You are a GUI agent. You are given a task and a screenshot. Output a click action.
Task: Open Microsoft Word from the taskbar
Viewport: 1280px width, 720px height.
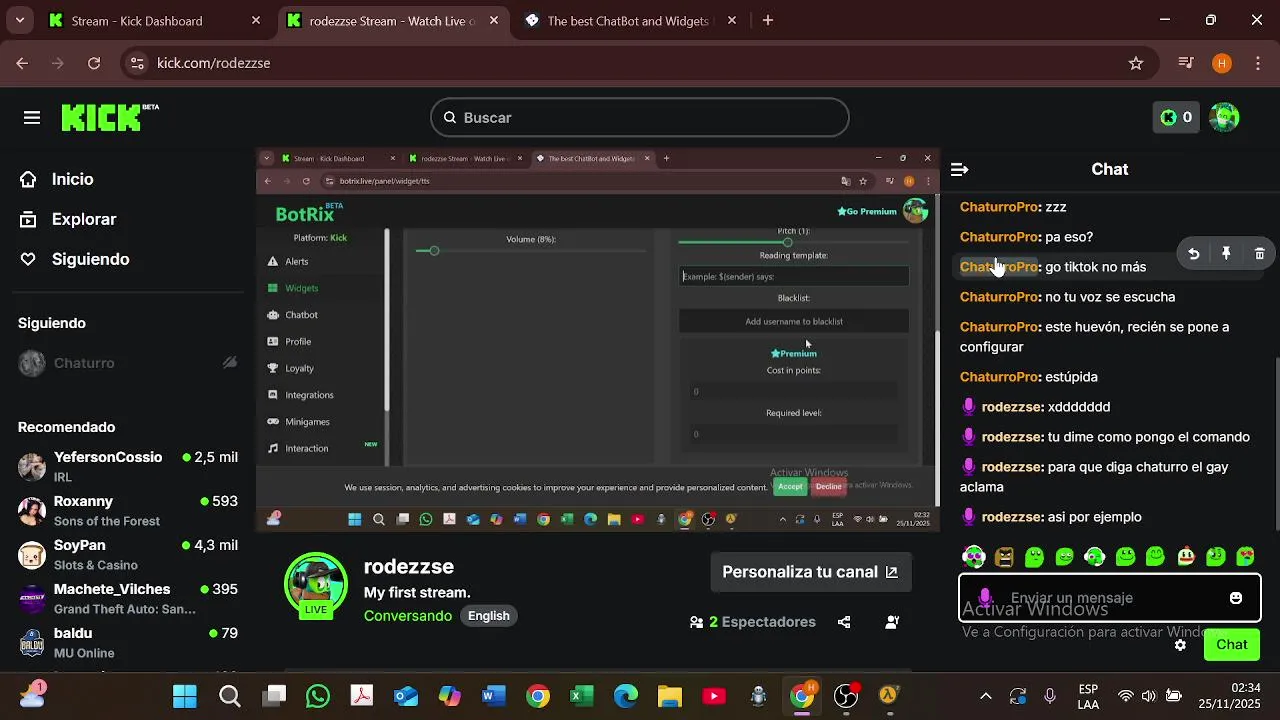[x=494, y=696]
